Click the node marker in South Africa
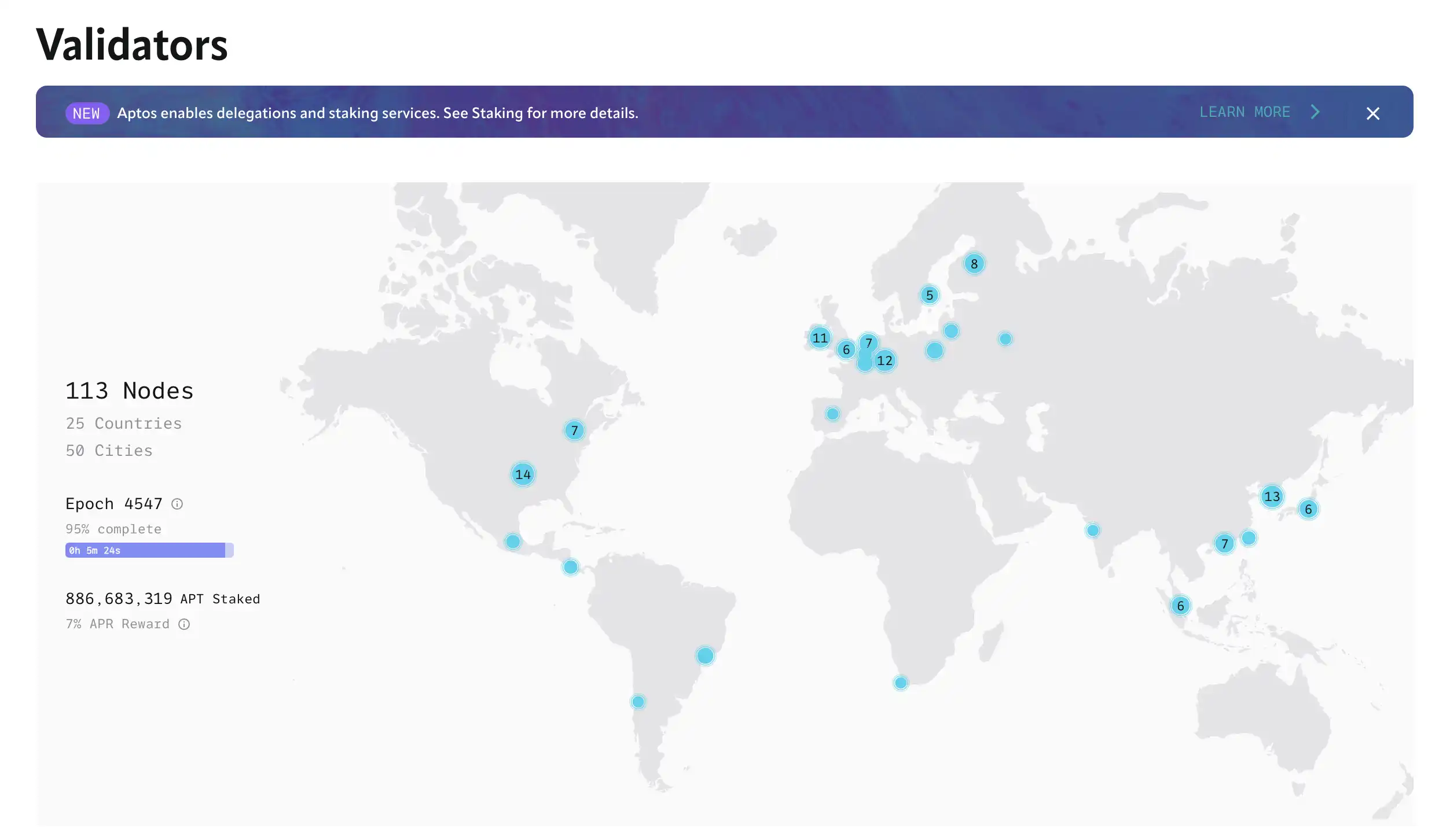This screenshot has height=840, width=1439. pos(900,683)
